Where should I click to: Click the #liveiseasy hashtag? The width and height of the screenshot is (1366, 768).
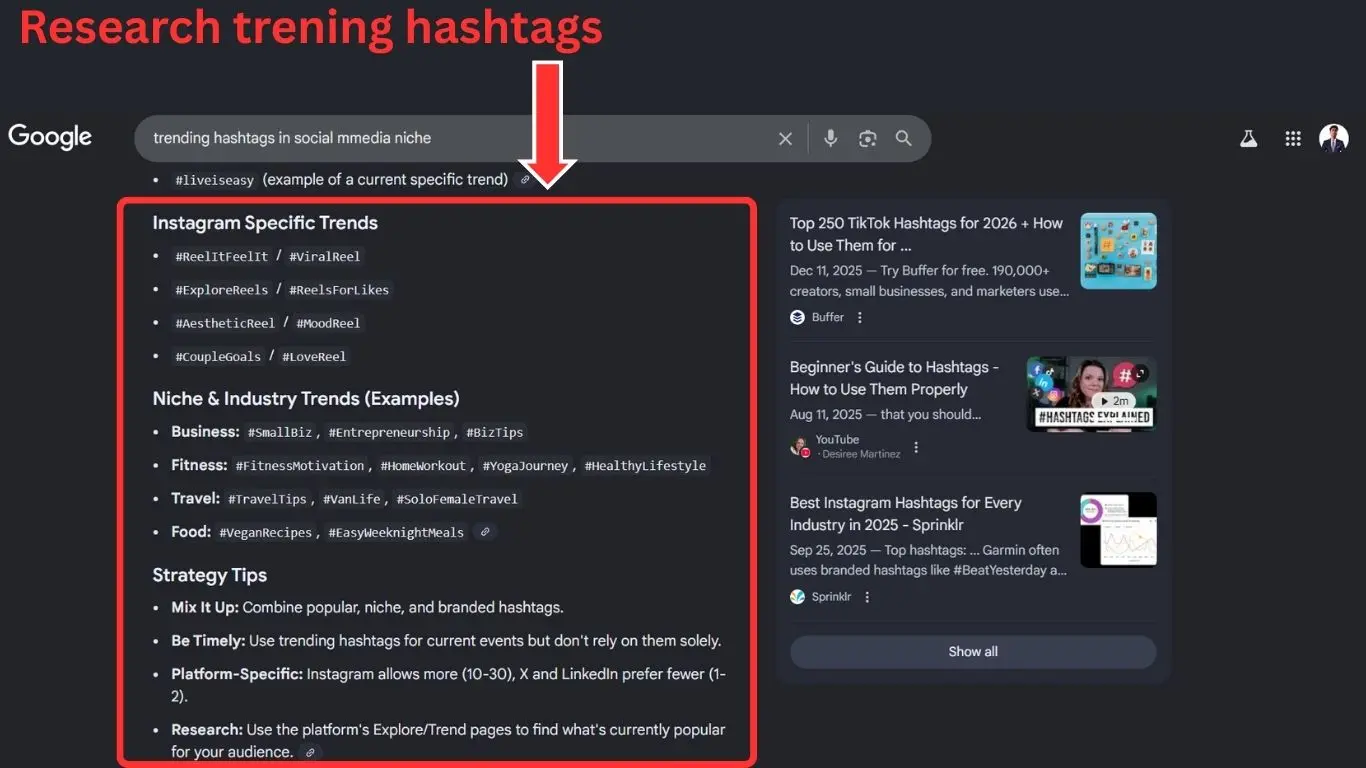pyautogui.click(x=214, y=180)
